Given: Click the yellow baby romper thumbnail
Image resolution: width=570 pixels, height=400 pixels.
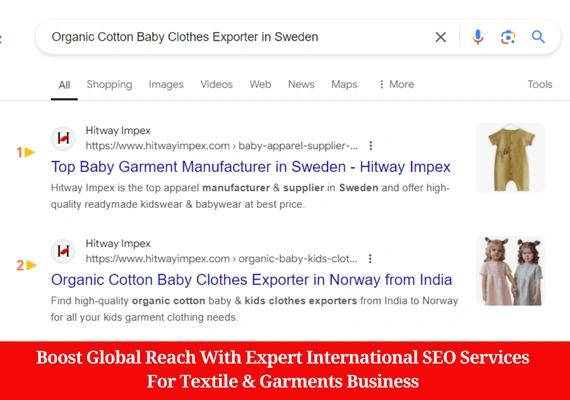Looking at the screenshot, I should (511, 158).
